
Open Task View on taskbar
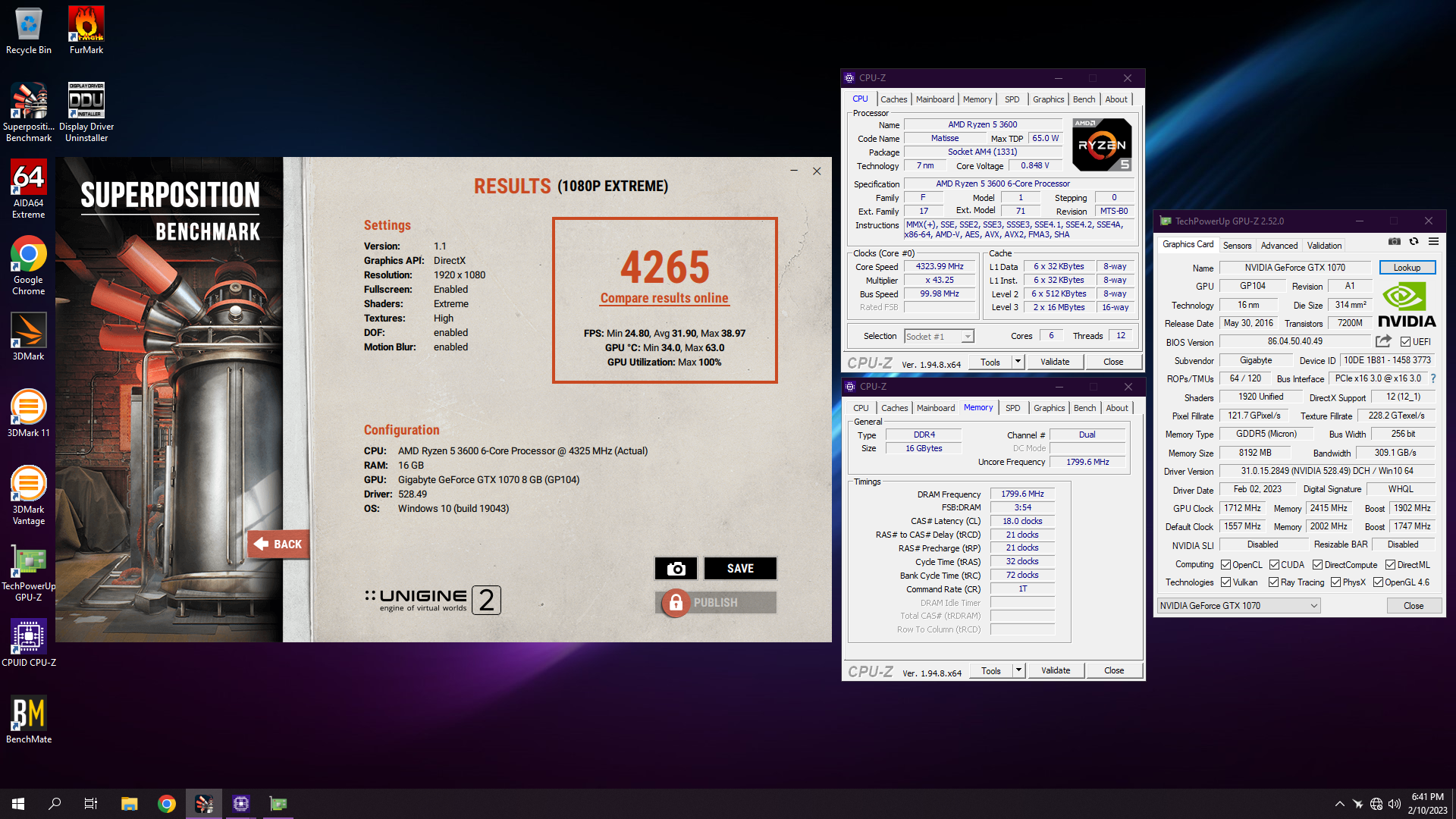click(x=91, y=804)
